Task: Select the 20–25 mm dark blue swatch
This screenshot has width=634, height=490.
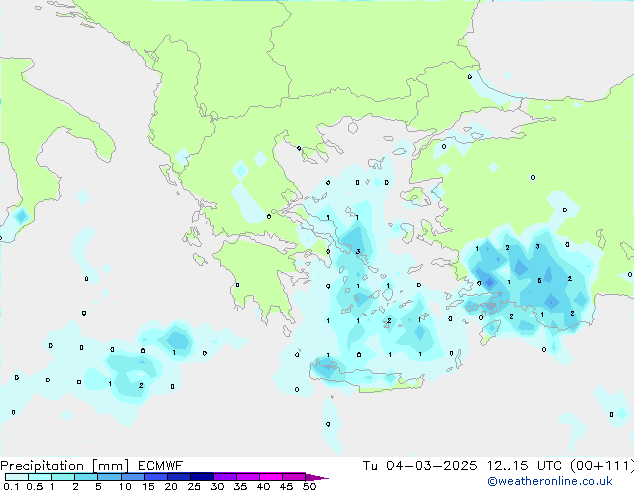Action: [x=179, y=477]
